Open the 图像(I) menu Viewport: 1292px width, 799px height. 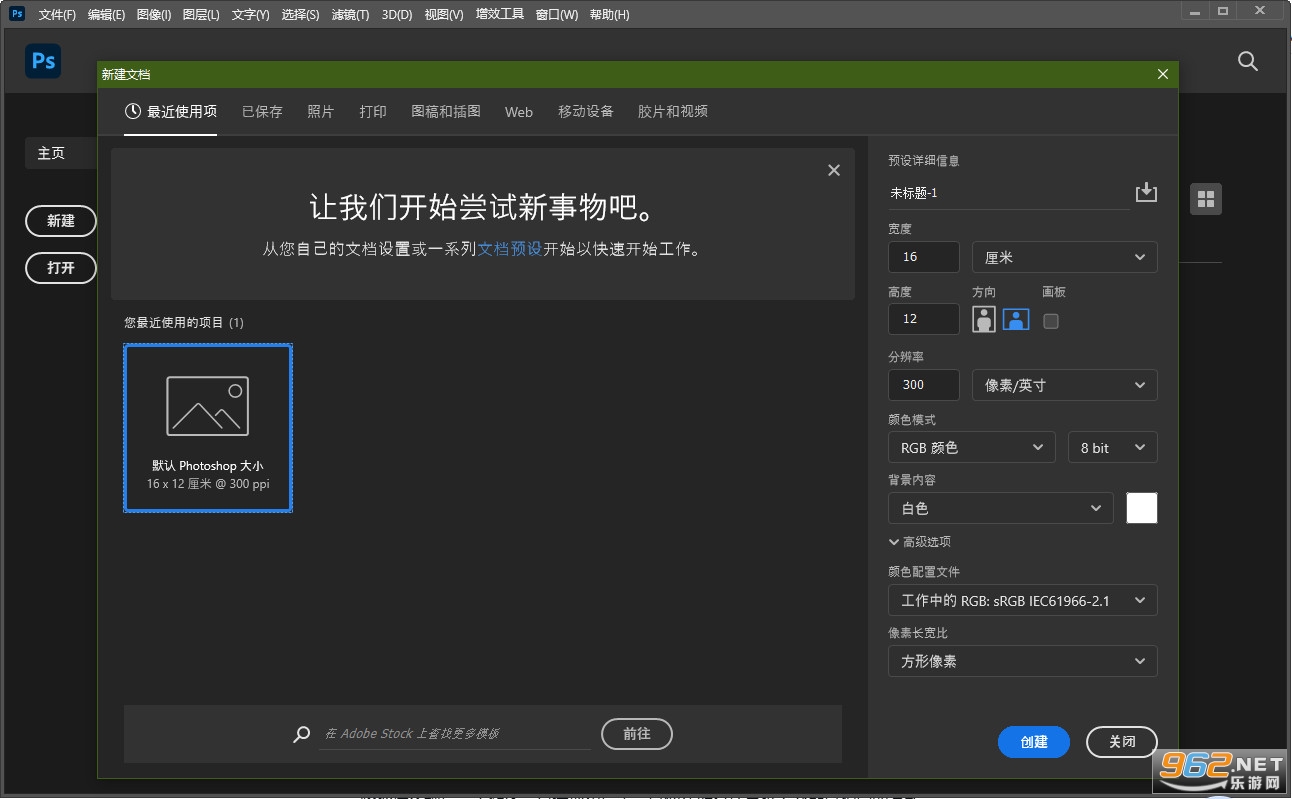[153, 14]
